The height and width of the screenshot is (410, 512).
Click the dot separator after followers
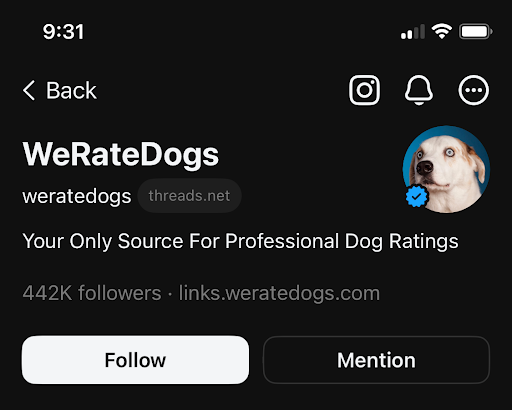click(170, 294)
